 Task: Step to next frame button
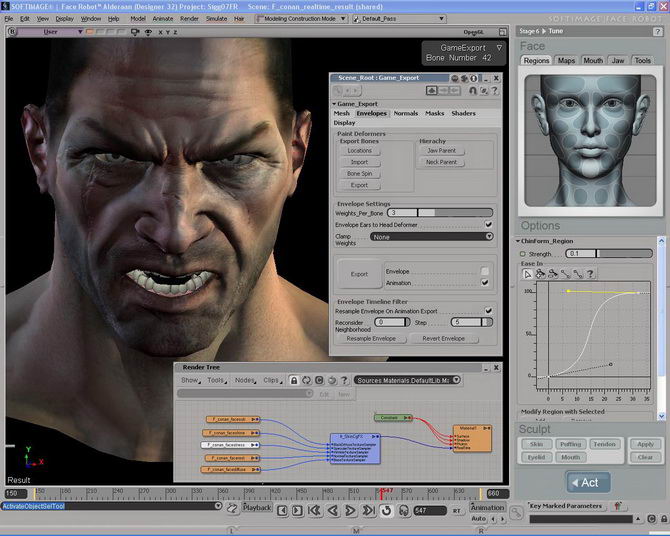[297, 510]
